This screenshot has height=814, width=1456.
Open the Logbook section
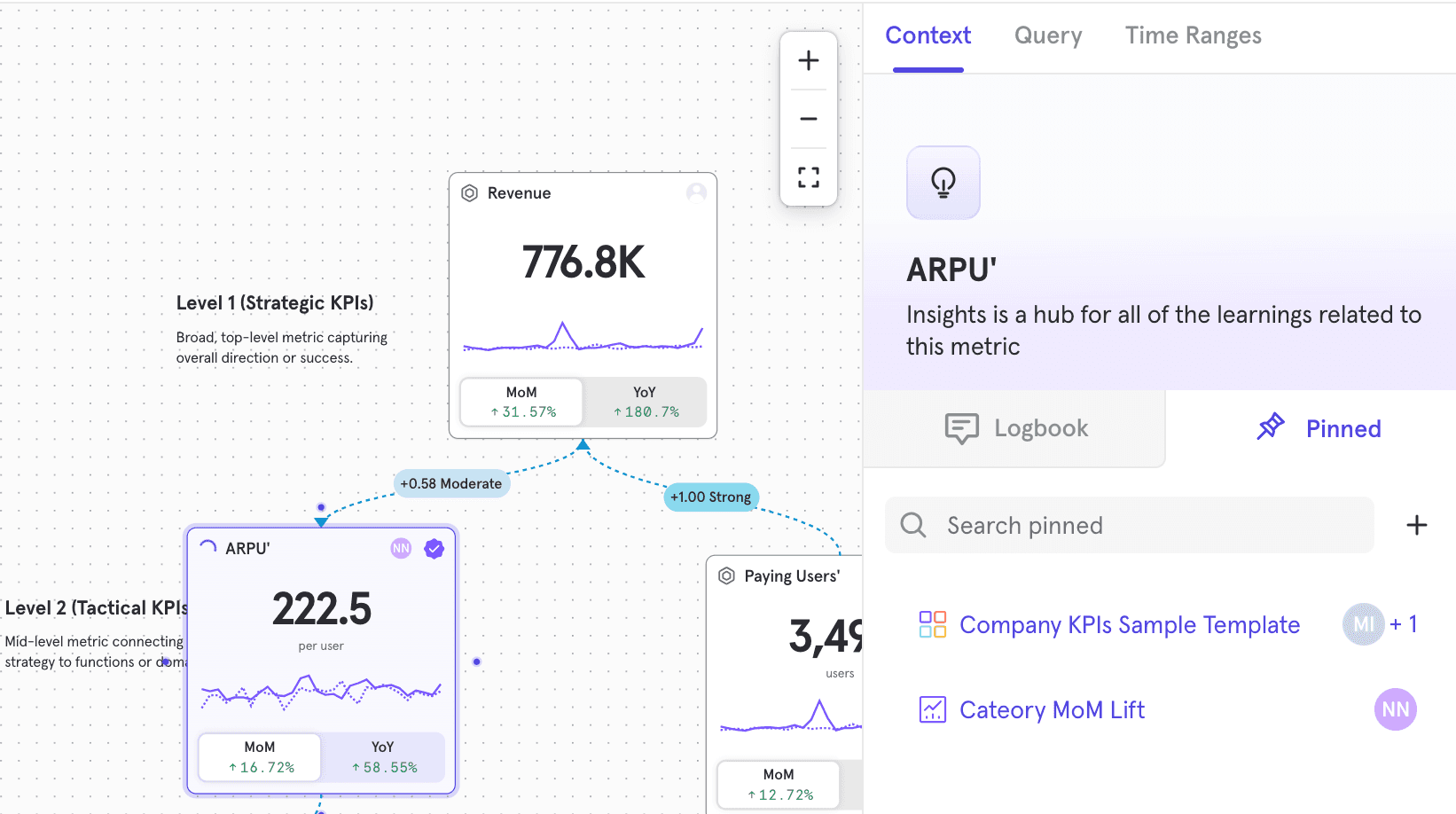pyautogui.click(x=1015, y=428)
